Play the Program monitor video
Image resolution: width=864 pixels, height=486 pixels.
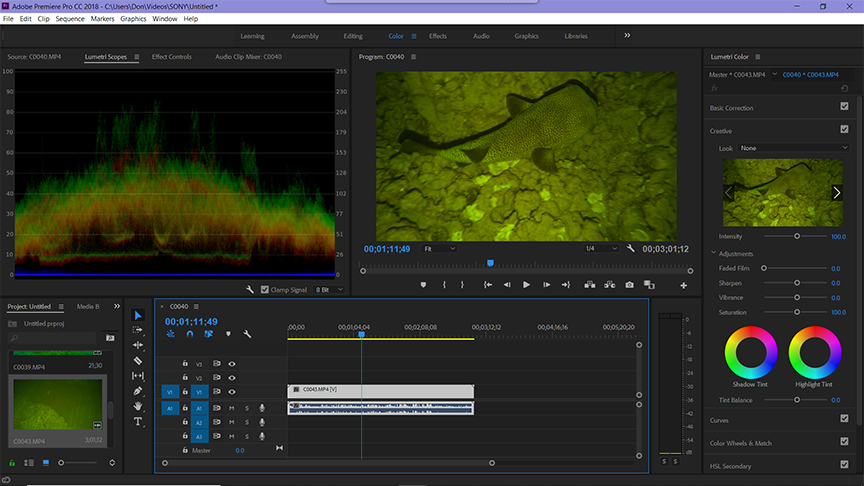(526, 285)
